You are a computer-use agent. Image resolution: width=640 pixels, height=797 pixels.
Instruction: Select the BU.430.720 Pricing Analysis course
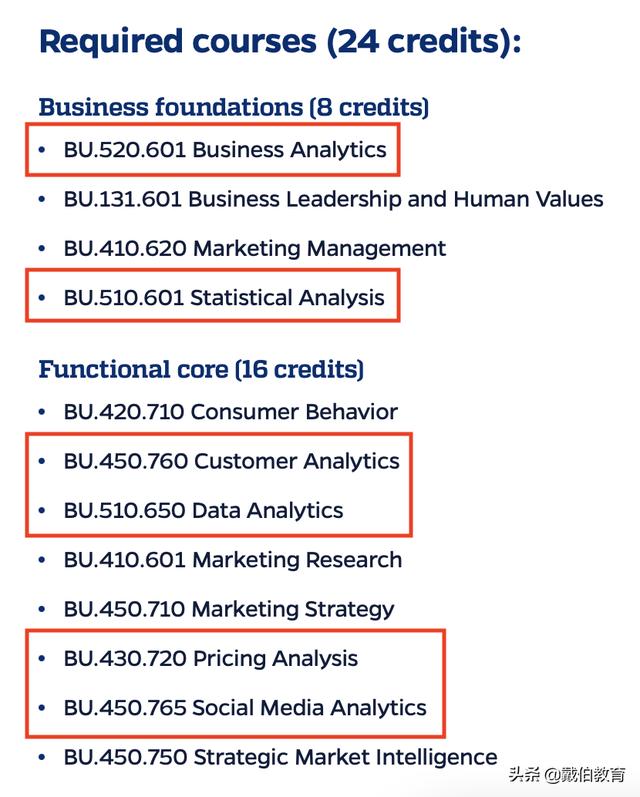point(211,659)
